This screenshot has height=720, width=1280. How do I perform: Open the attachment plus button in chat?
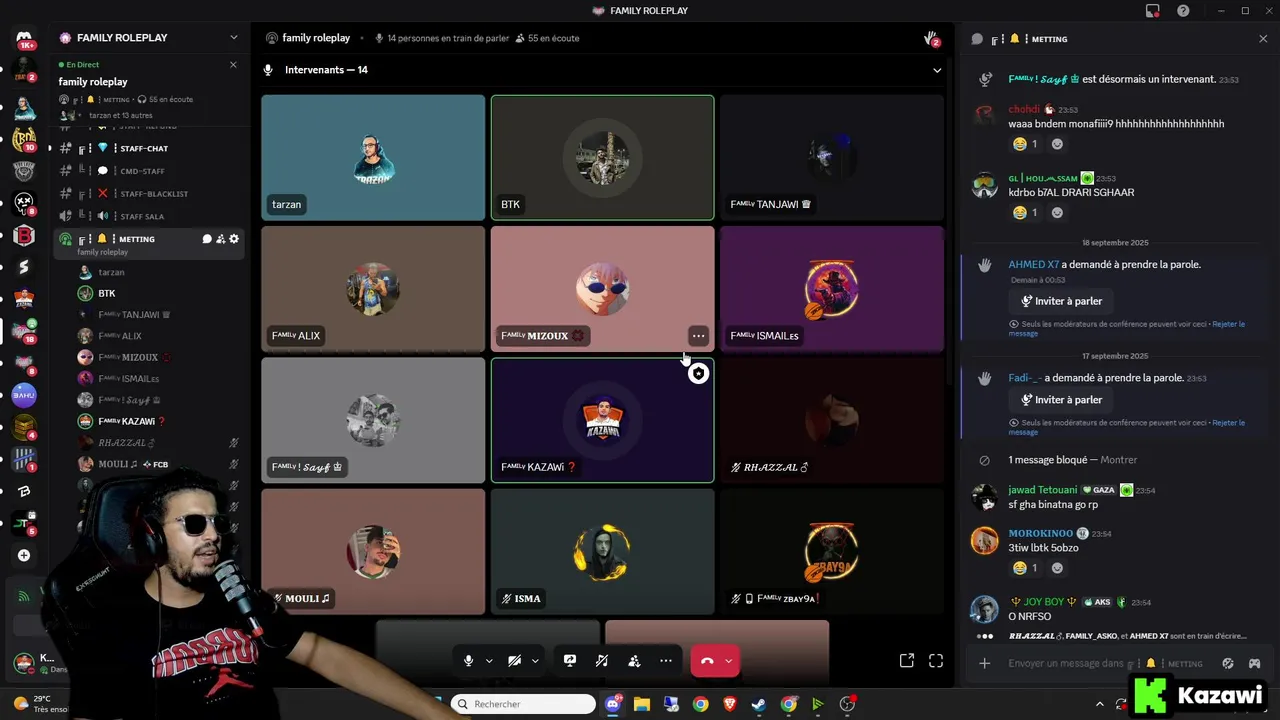coord(985,663)
